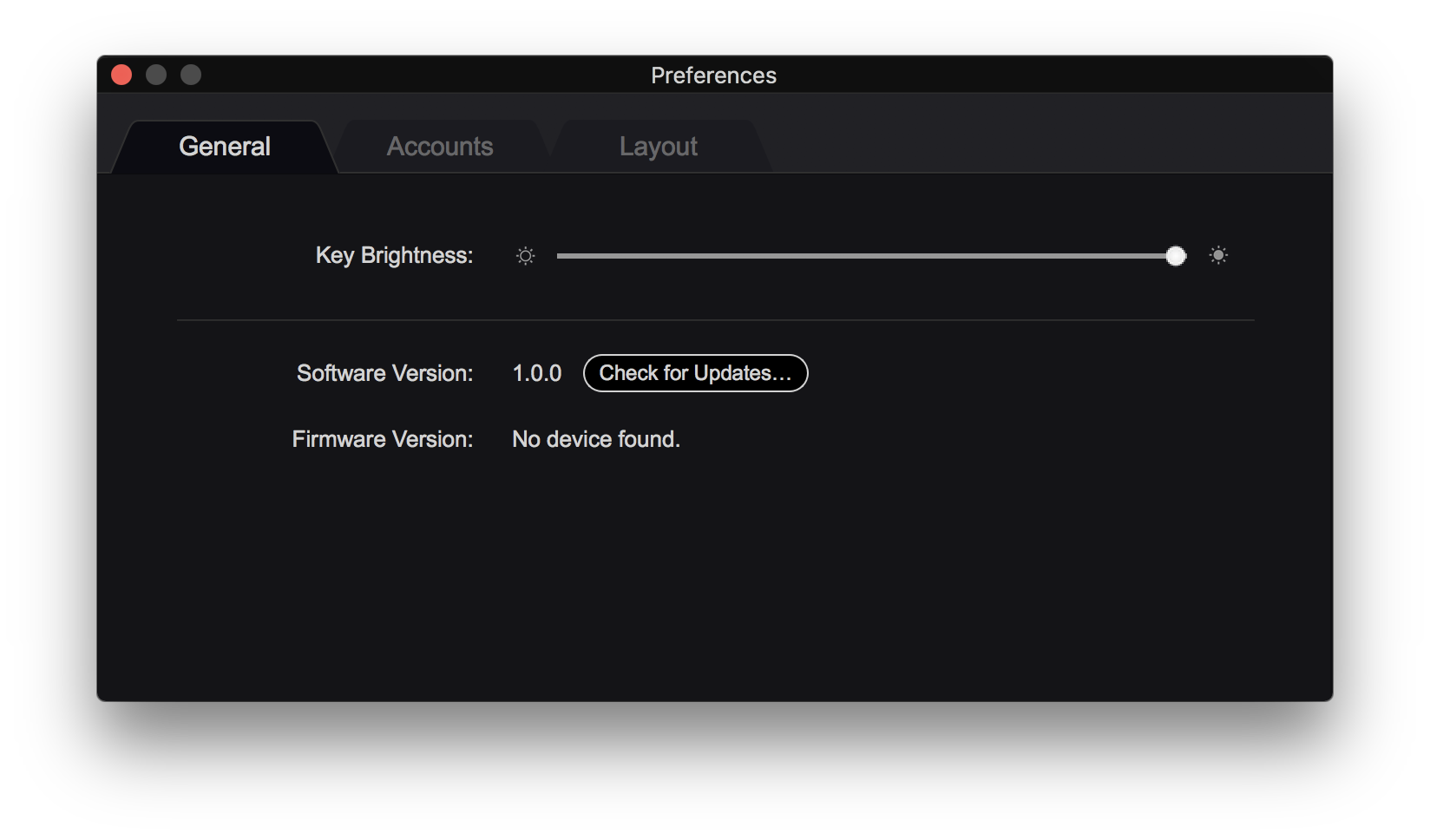Click the 1.0.0 version number
Image resolution: width=1430 pixels, height=840 pixels.
536,373
